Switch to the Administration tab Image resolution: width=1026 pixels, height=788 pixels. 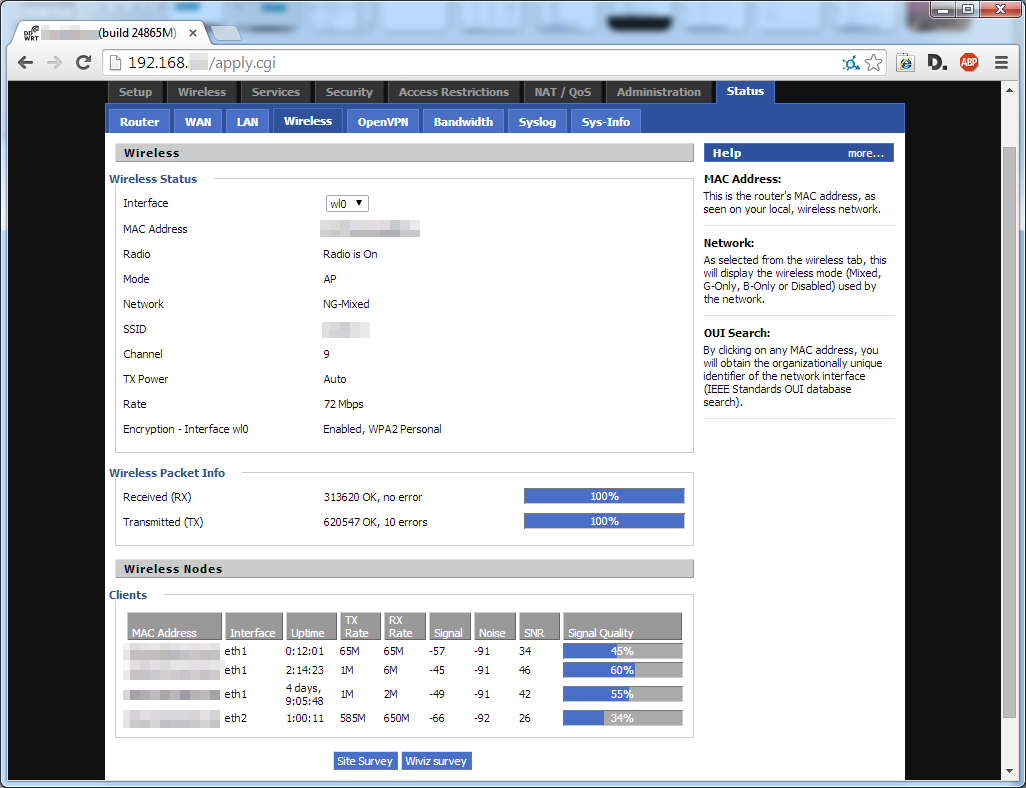click(659, 91)
